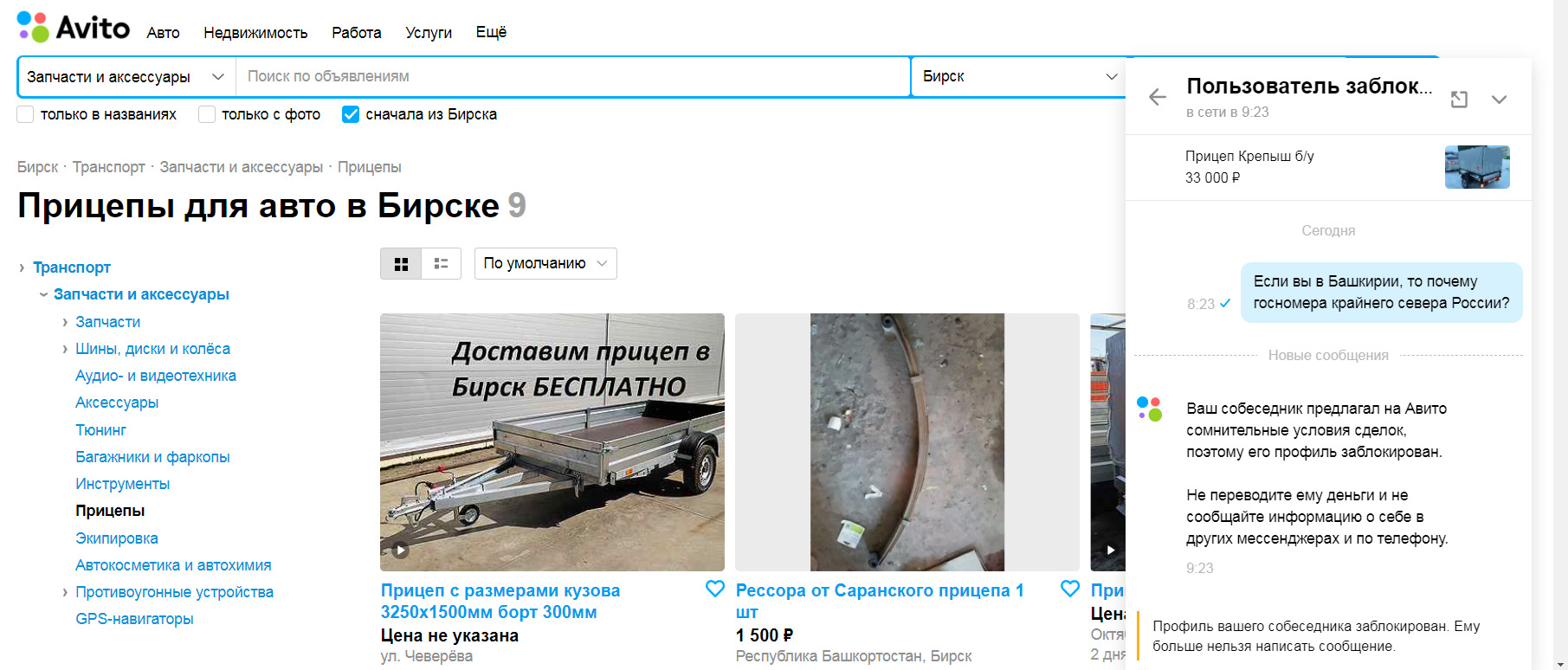This screenshot has width=1568, height=670.
Task: Click chat header 'Пользователь заблок...'
Action: pos(1309,86)
